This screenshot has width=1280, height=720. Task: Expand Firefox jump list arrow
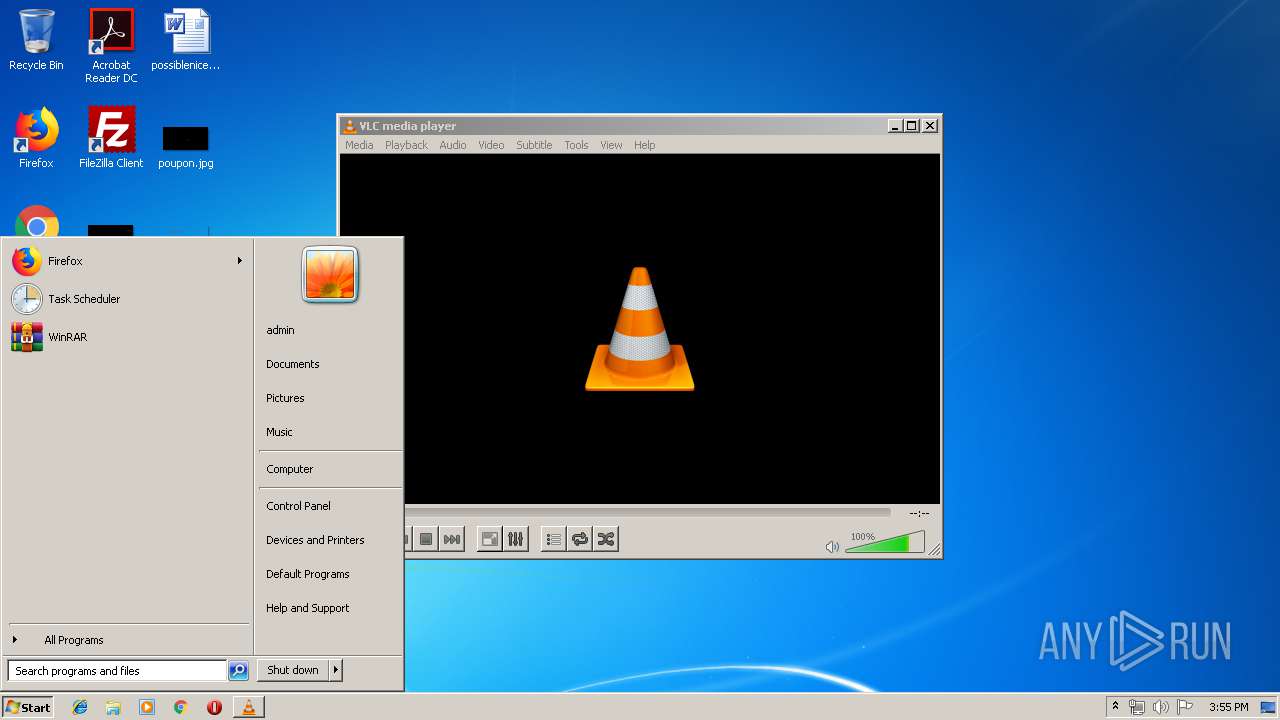(x=239, y=261)
